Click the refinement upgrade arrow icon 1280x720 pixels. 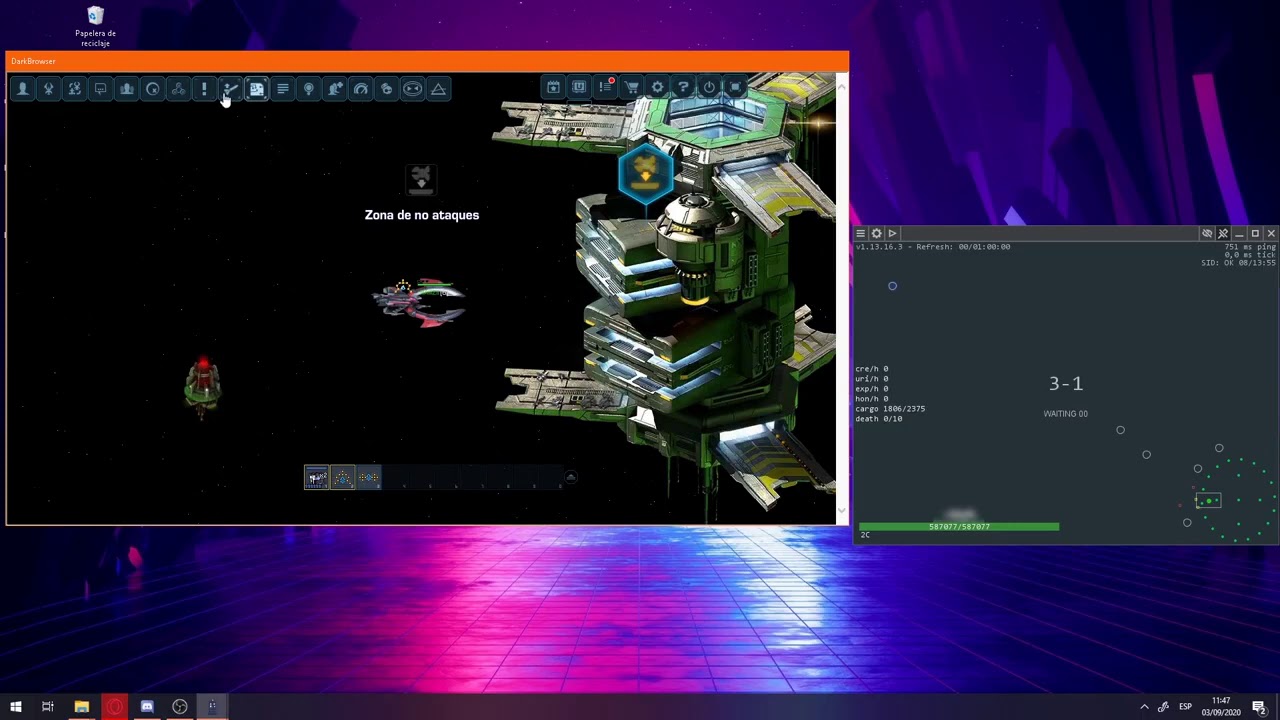pos(230,89)
